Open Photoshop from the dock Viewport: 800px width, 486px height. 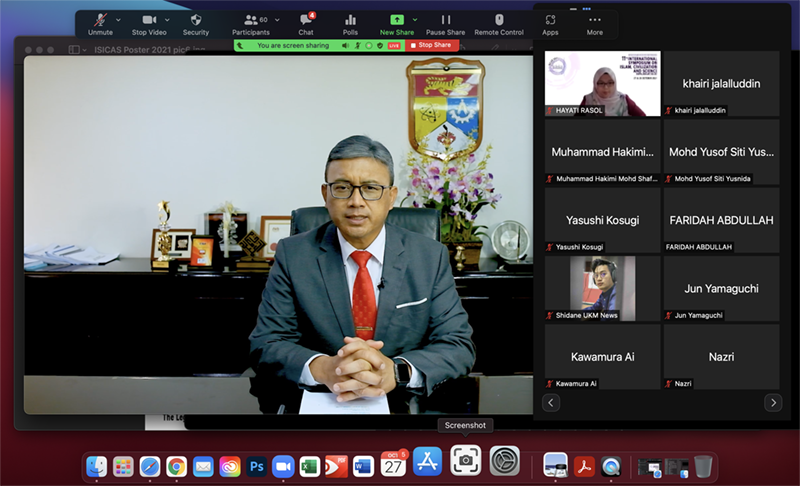[256, 466]
